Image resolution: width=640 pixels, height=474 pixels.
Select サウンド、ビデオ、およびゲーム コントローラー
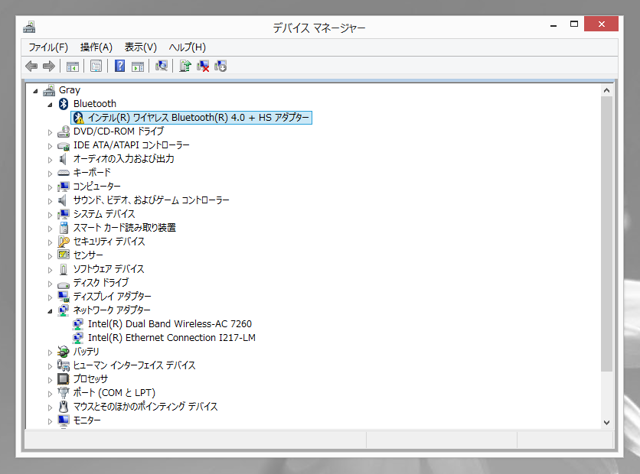[x=151, y=200]
